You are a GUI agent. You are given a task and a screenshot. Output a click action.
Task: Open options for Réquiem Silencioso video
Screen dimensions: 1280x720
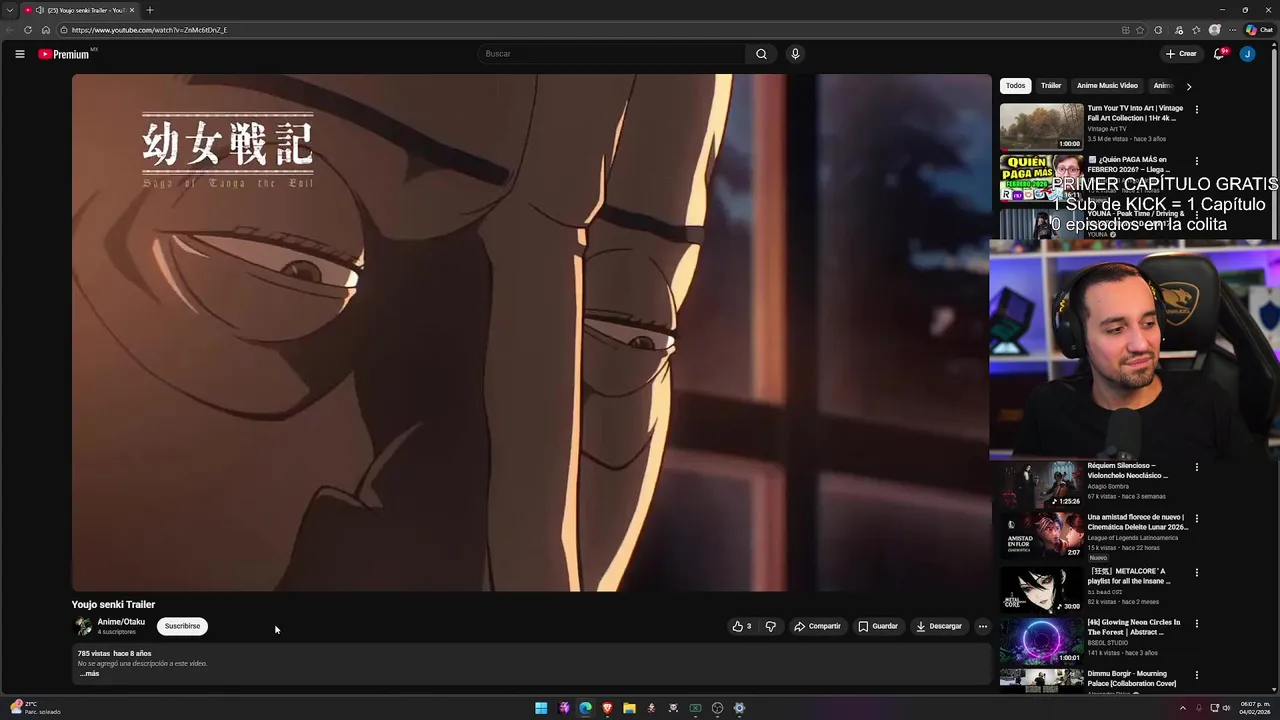(x=1196, y=467)
